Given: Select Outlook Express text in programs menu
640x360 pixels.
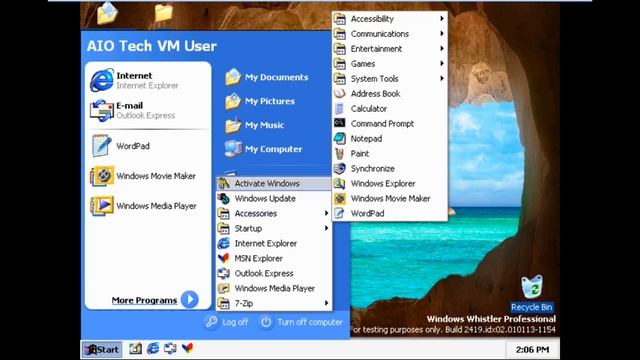Looking at the screenshot, I should 264,273.
